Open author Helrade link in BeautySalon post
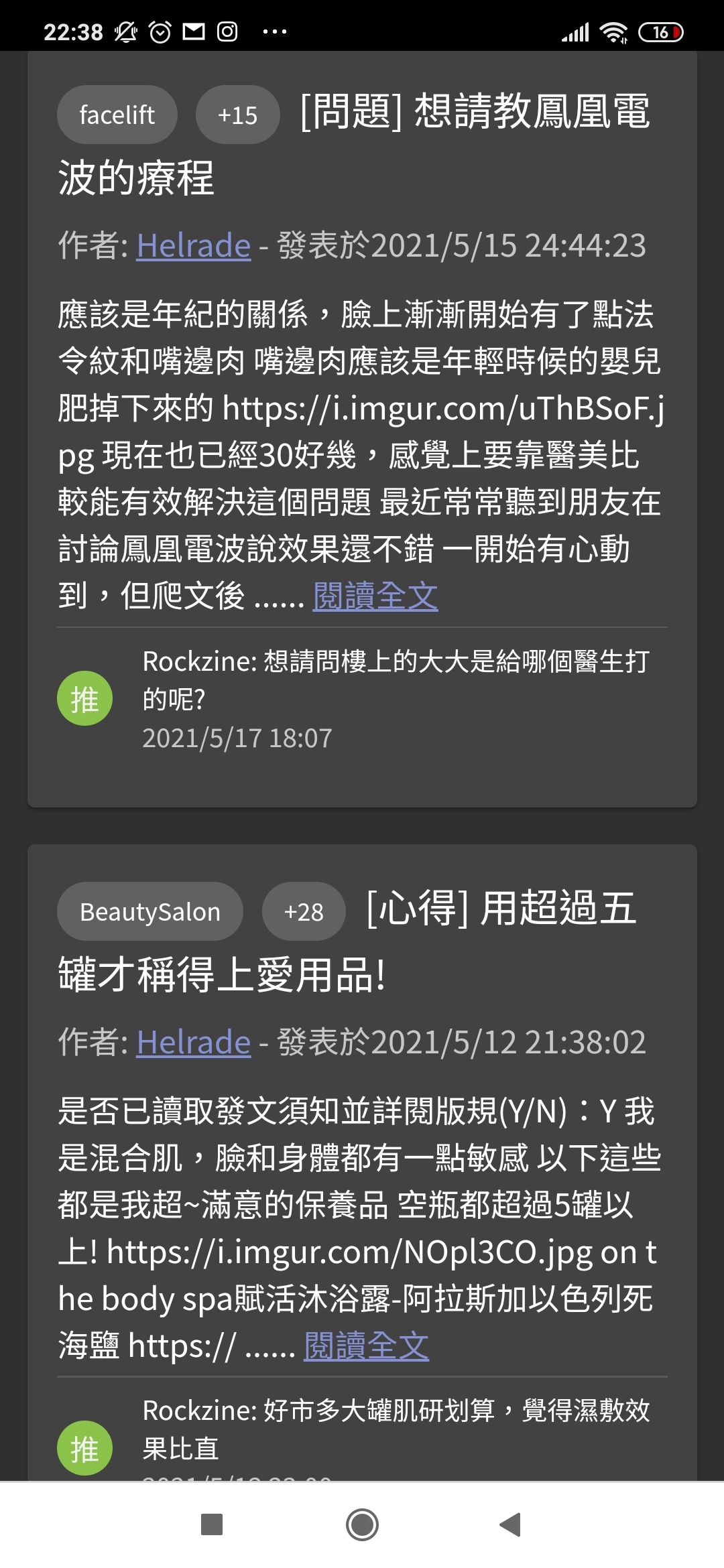The height and width of the screenshot is (1568, 724). [194, 1042]
